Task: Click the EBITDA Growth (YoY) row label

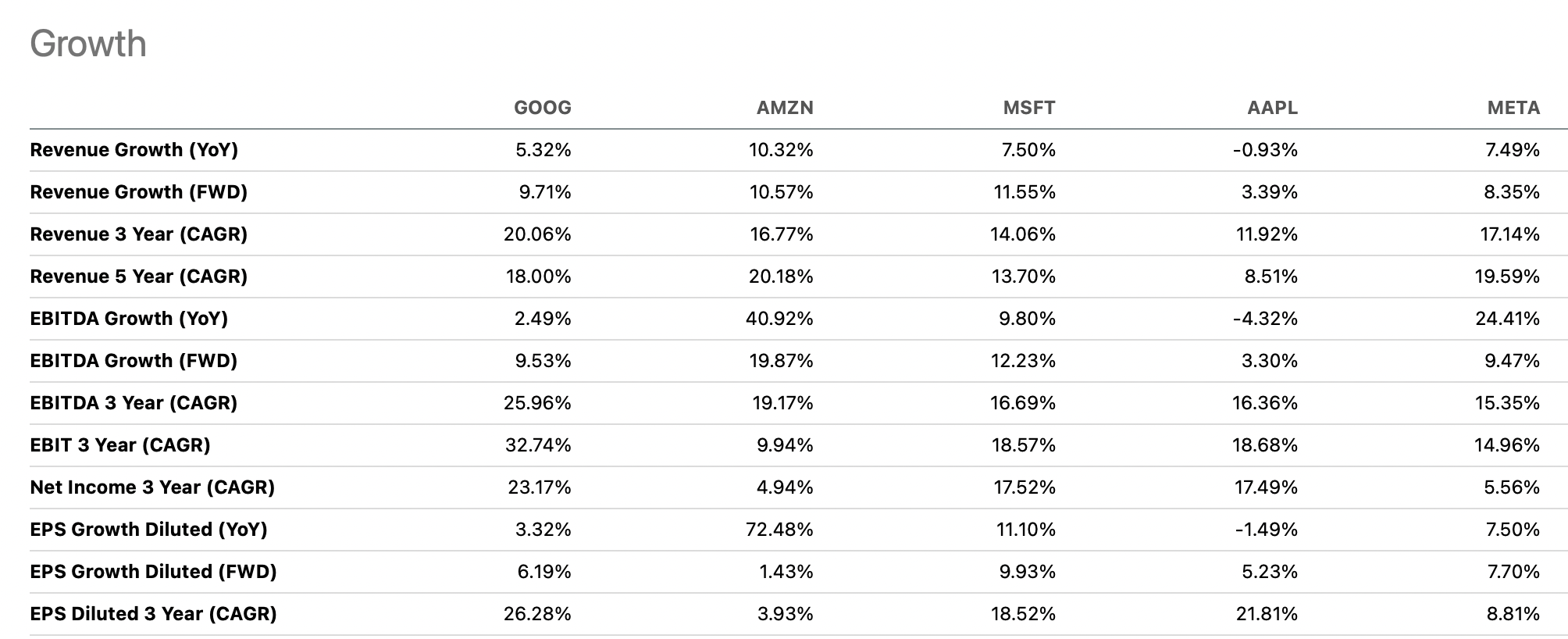Action: click(x=129, y=319)
